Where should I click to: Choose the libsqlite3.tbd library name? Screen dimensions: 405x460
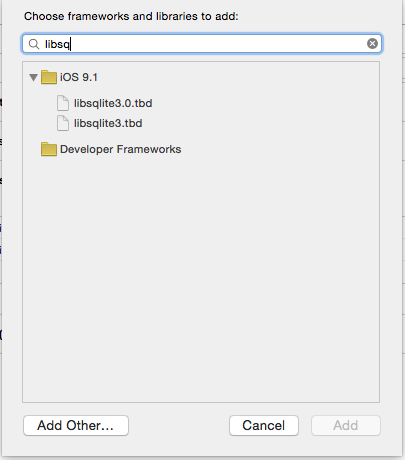point(108,123)
